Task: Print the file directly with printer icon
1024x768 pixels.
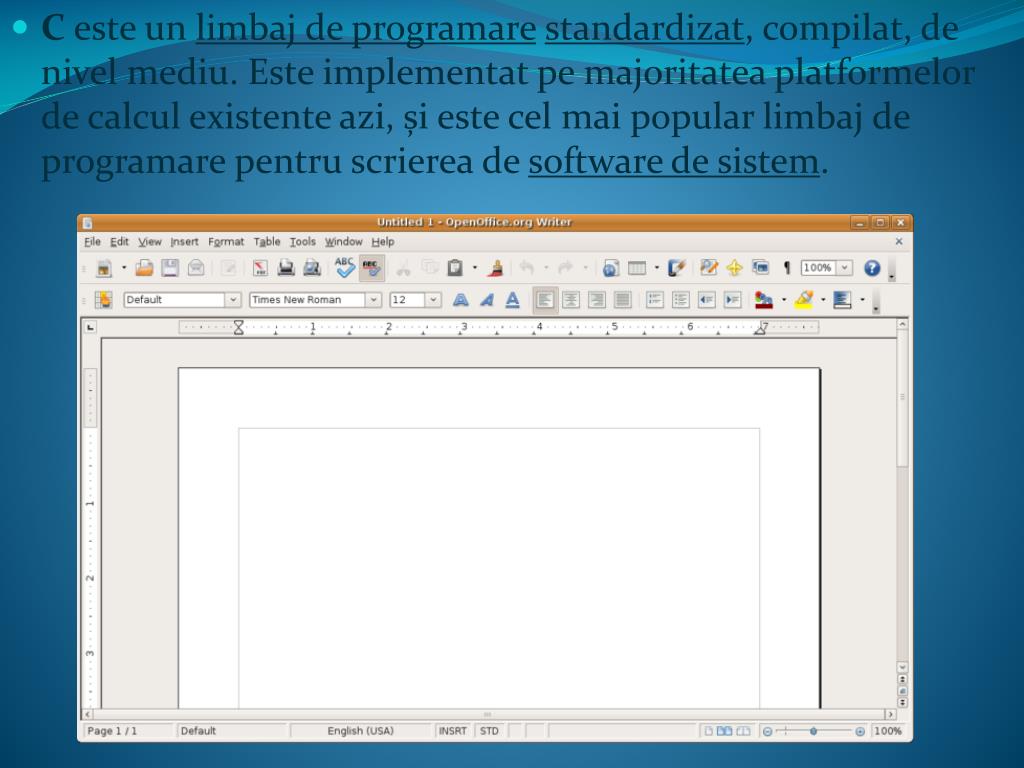Action: 286,268
